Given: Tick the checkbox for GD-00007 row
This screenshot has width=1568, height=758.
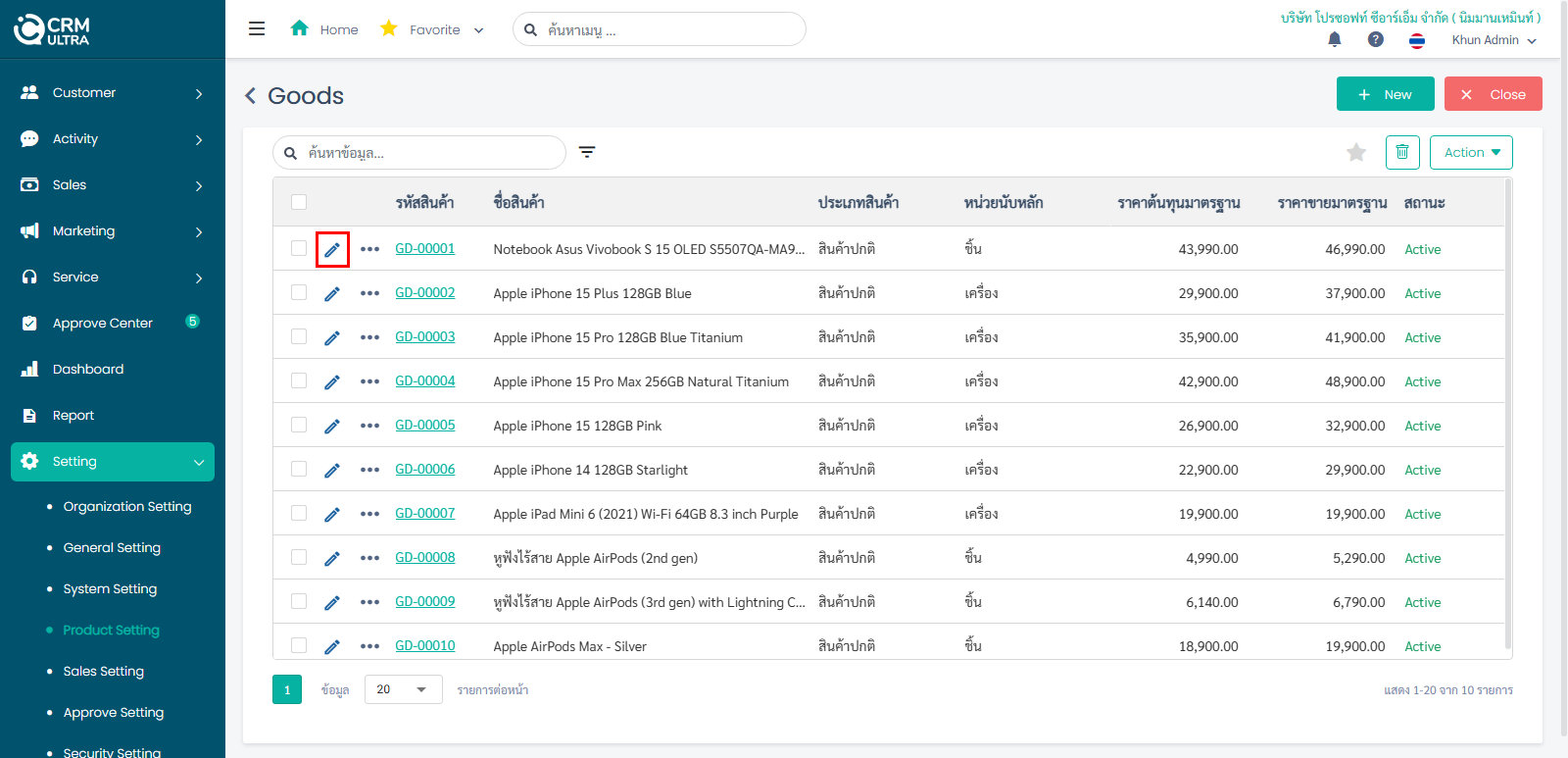Looking at the screenshot, I should [x=299, y=513].
